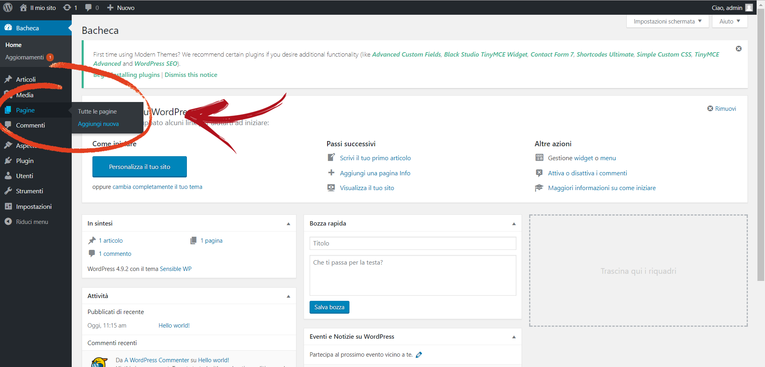This screenshot has width=765, height=367.
Task: Click 'cambia completamente il tuo tema' link
Action: pos(157,186)
